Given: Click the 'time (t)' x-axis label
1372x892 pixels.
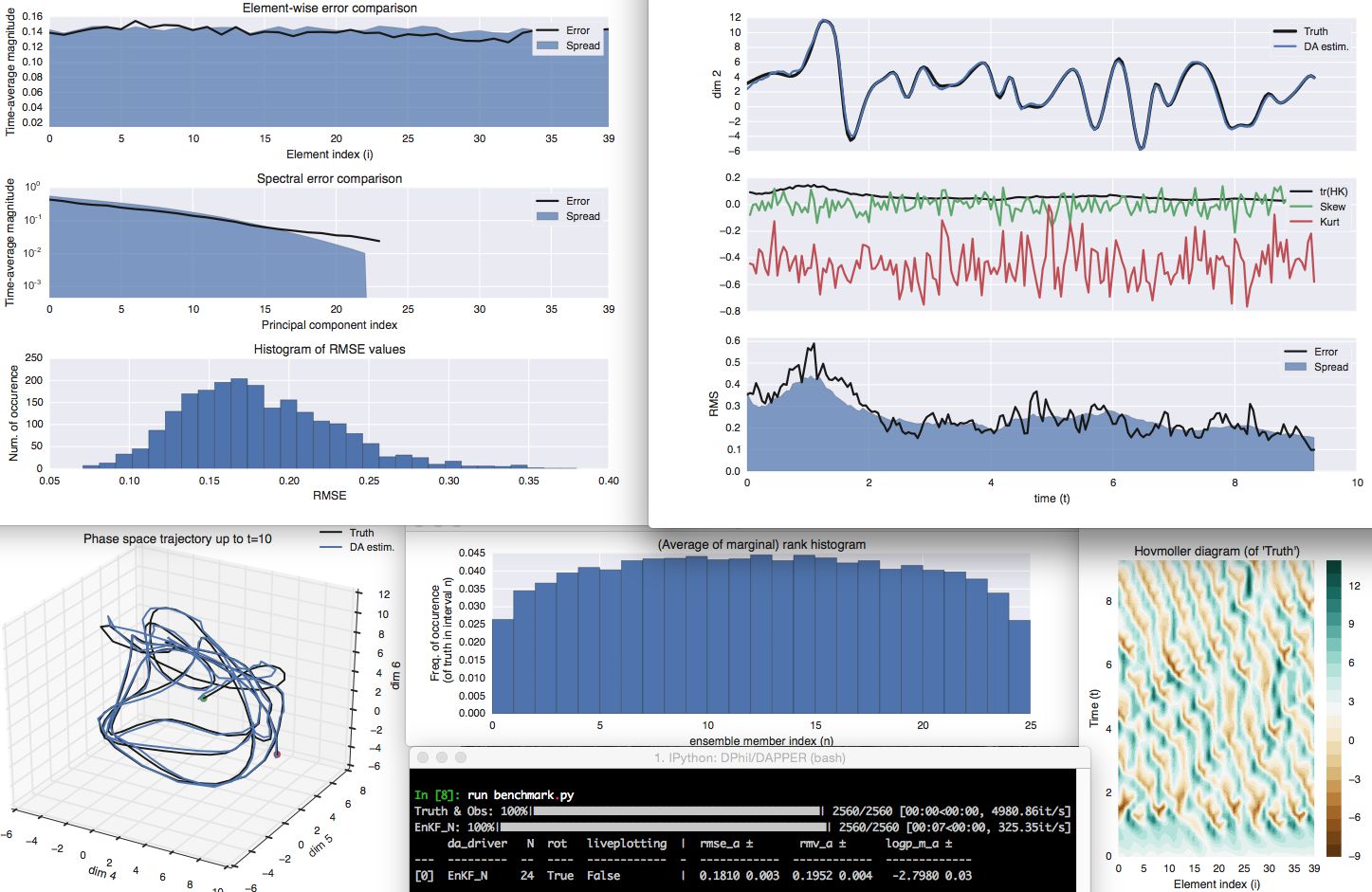Looking at the screenshot, I should 1052,498.
